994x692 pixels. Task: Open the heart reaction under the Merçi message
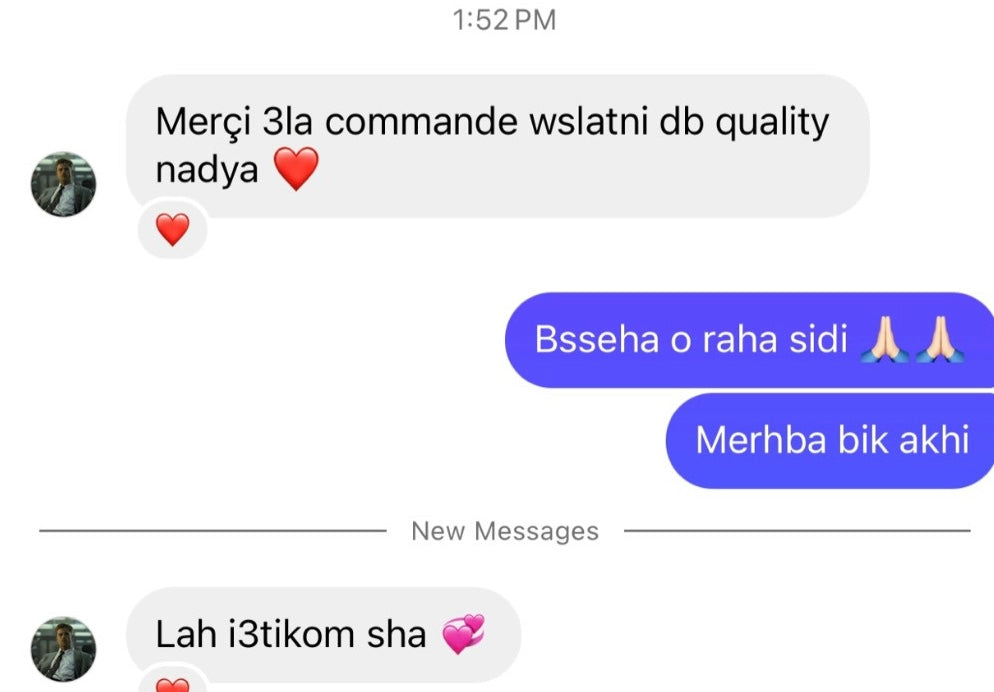pos(172,229)
